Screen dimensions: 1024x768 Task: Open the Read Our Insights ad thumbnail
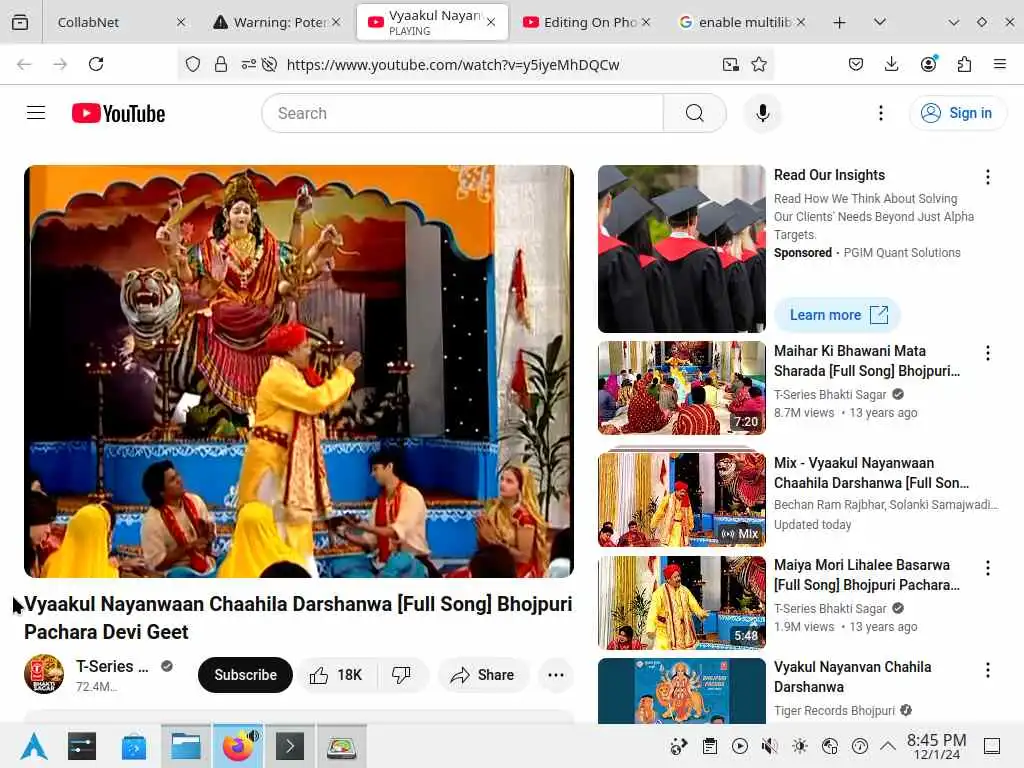(682, 249)
